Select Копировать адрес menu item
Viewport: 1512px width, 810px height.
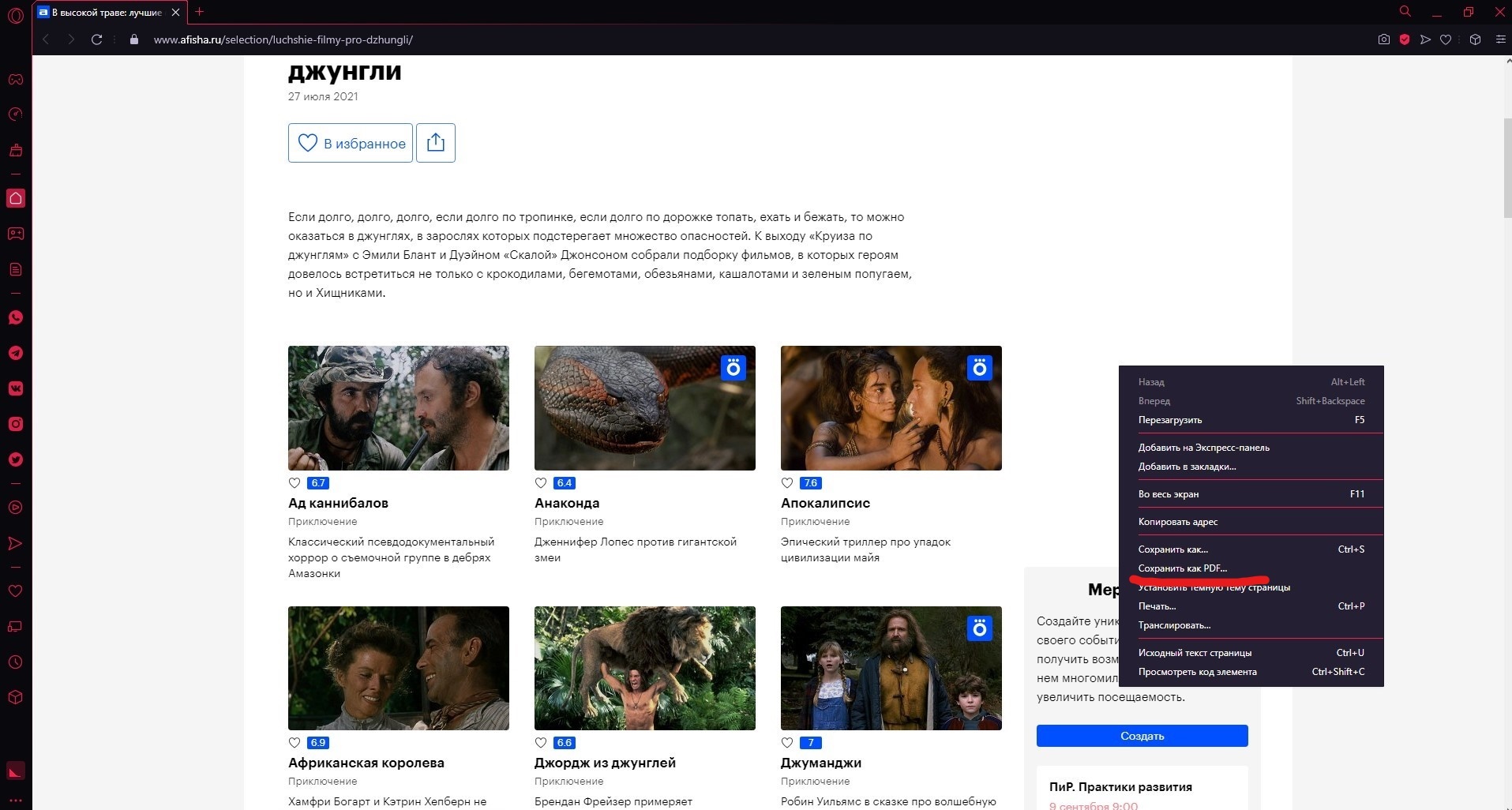point(1251,522)
